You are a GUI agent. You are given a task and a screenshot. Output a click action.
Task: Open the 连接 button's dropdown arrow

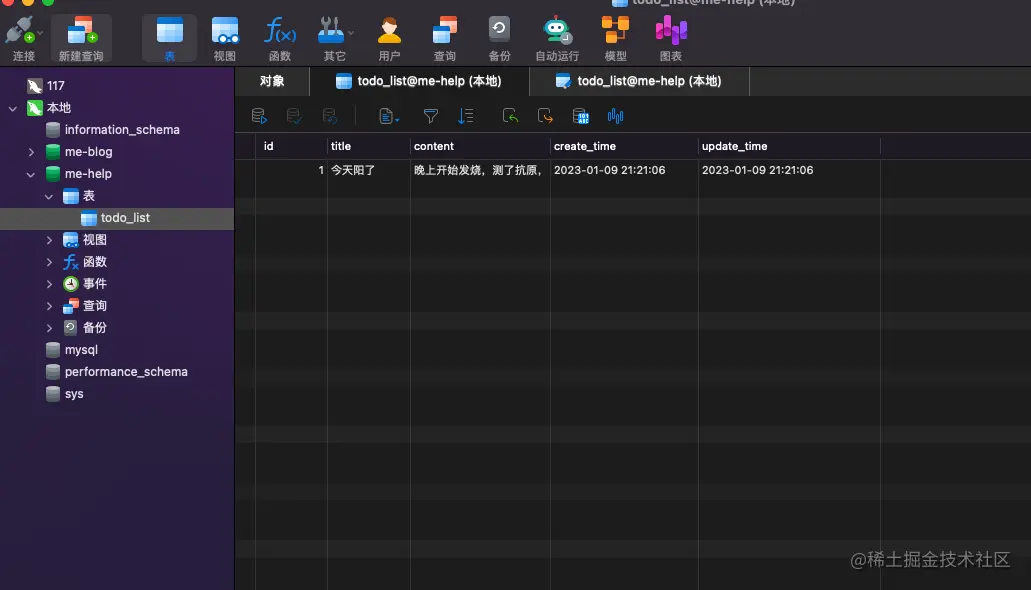click(40, 33)
